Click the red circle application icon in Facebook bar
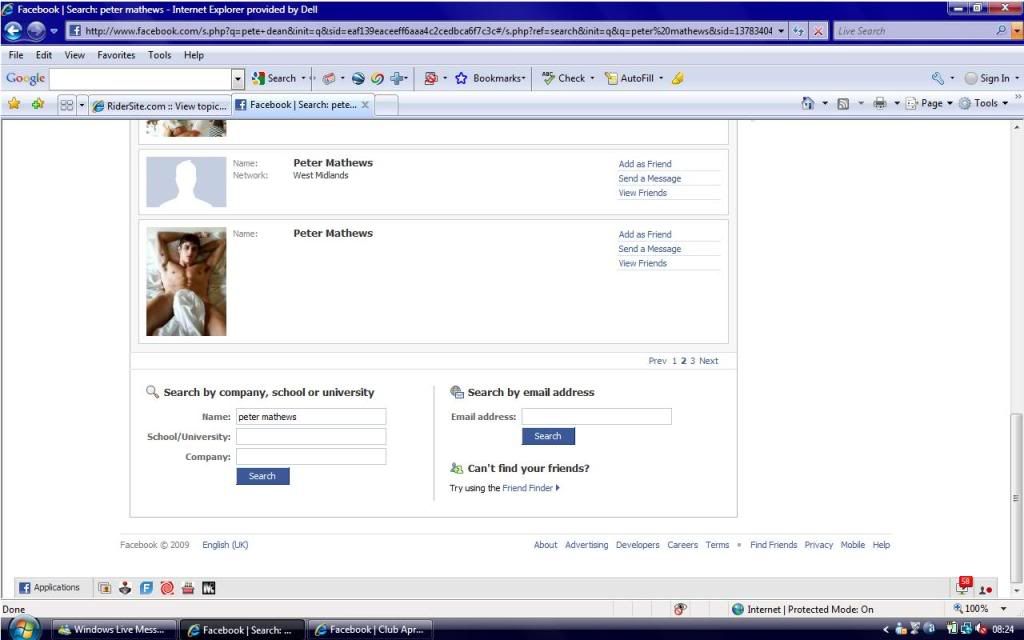This screenshot has width=1024, height=640. (167, 588)
